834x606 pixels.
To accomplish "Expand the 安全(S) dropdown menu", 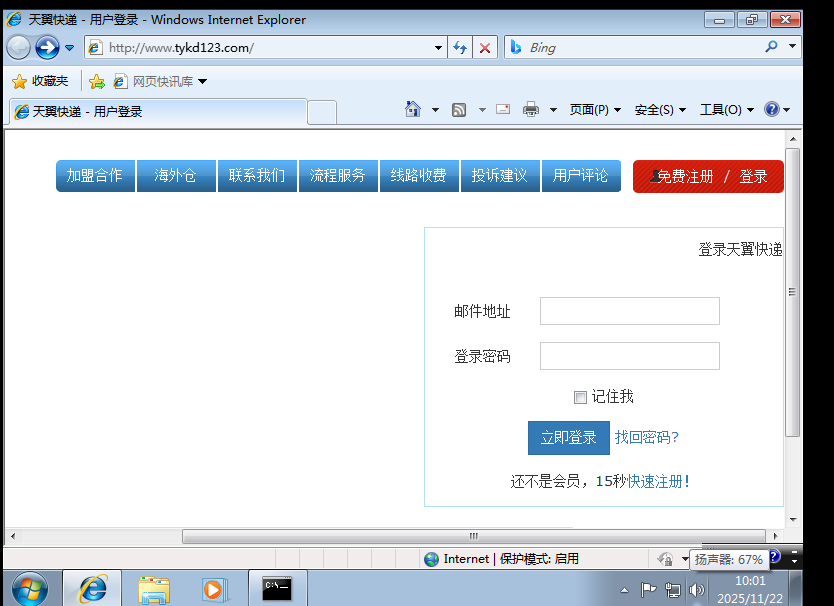I will click(659, 110).
